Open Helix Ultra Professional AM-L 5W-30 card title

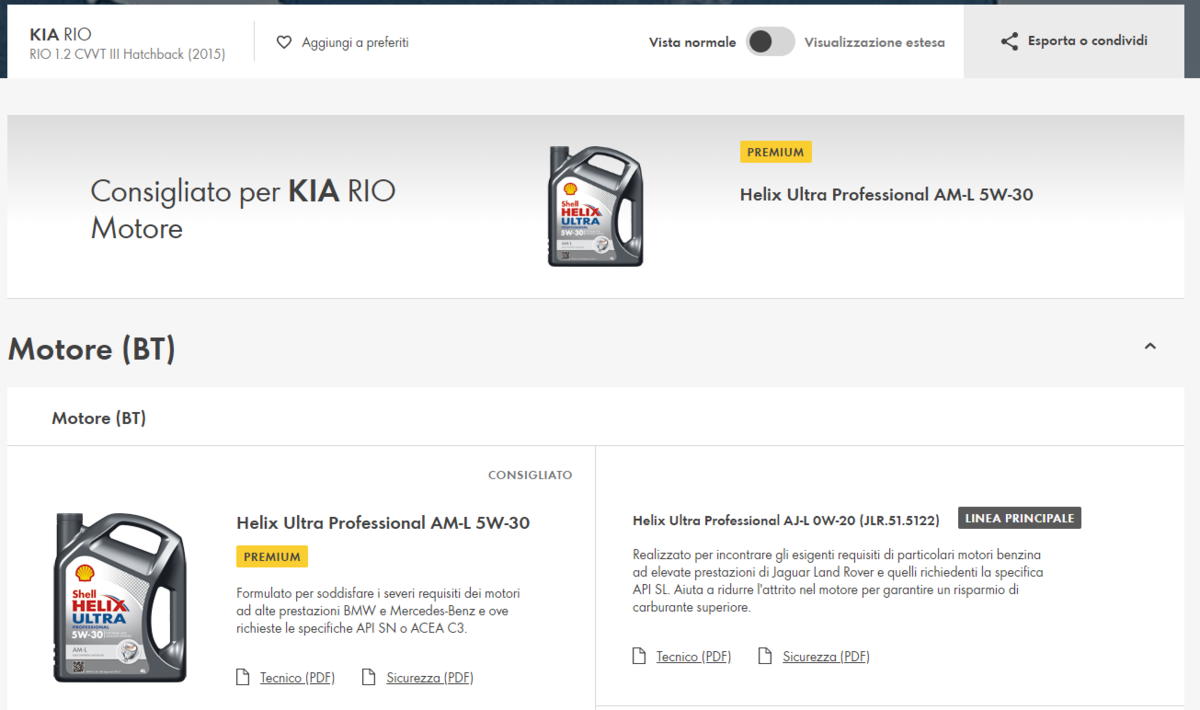tap(383, 522)
